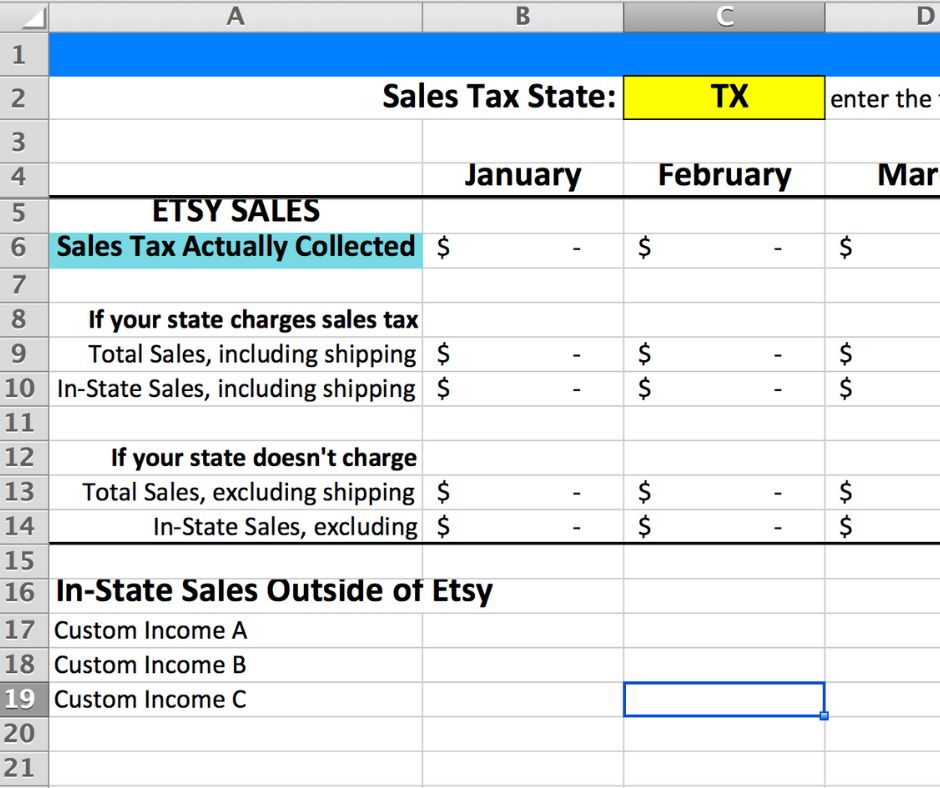The height and width of the screenshot is (788, 940).
Task: Select the January column heading cell
Action: 522,177
